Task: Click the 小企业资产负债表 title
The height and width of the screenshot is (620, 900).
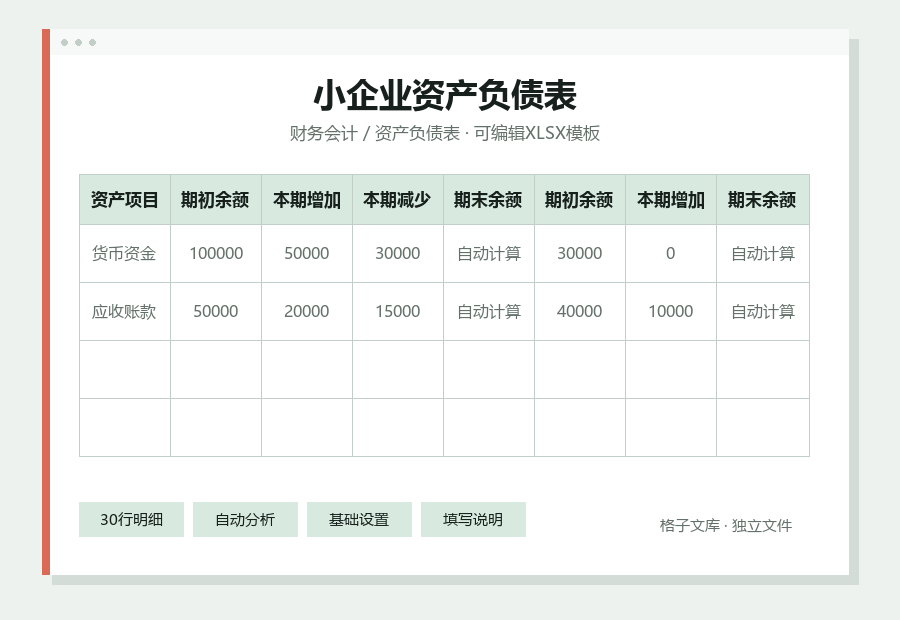Action: pyautogui.click(x=445, y=95)
